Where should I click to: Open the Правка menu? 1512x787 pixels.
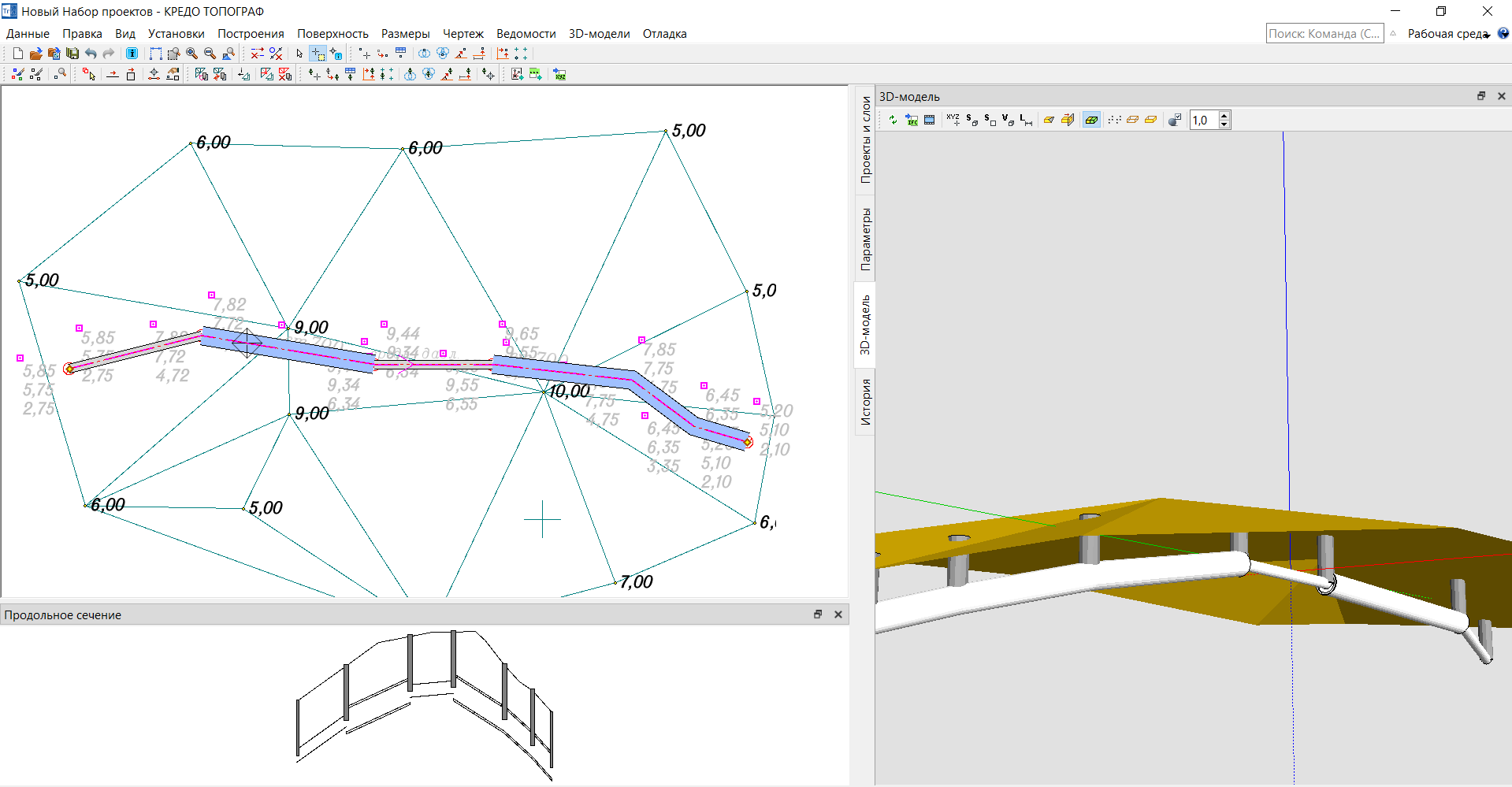(82, 34)
